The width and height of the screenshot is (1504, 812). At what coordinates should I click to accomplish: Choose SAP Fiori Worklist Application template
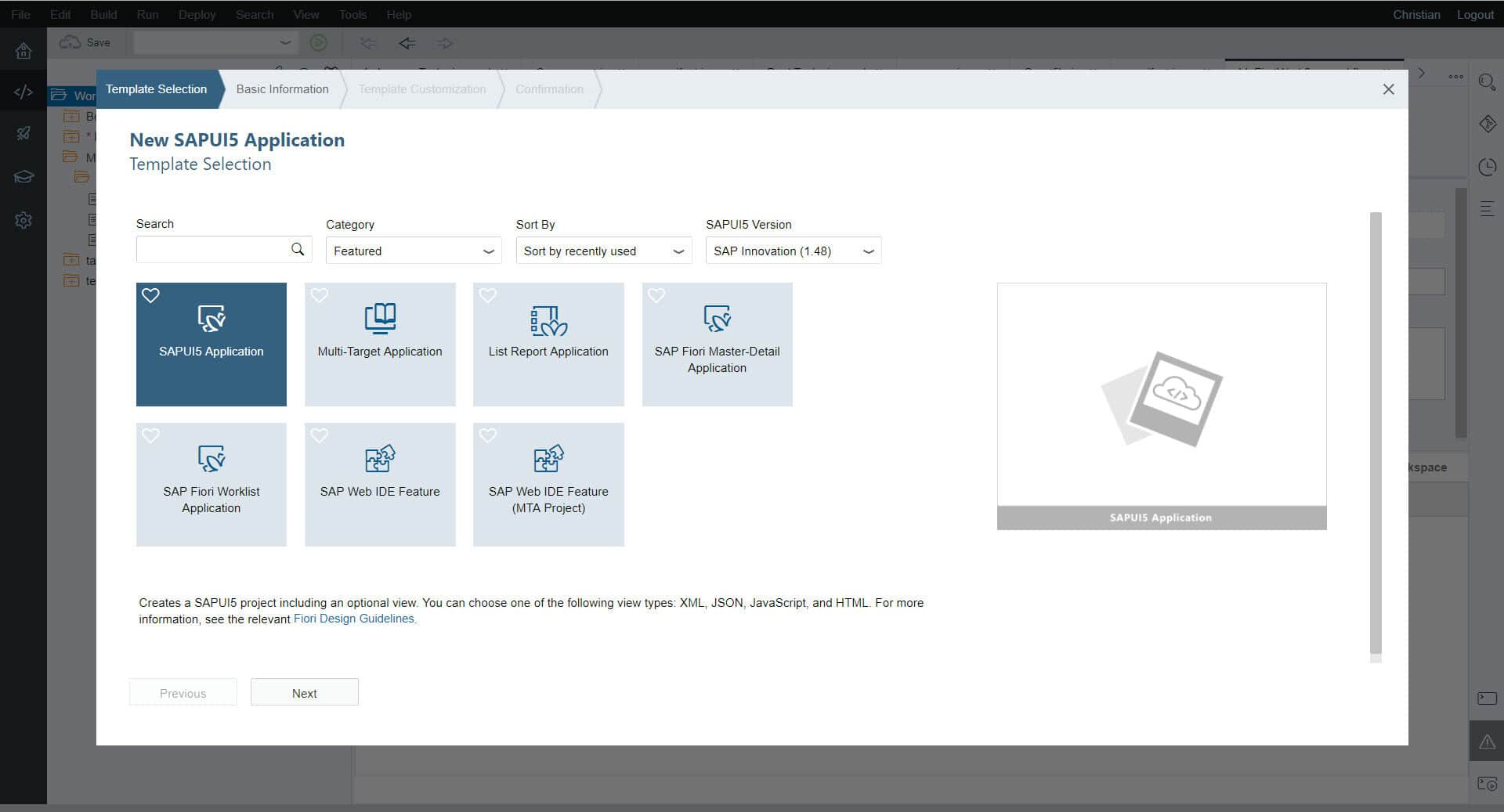(x=211, y=484)
